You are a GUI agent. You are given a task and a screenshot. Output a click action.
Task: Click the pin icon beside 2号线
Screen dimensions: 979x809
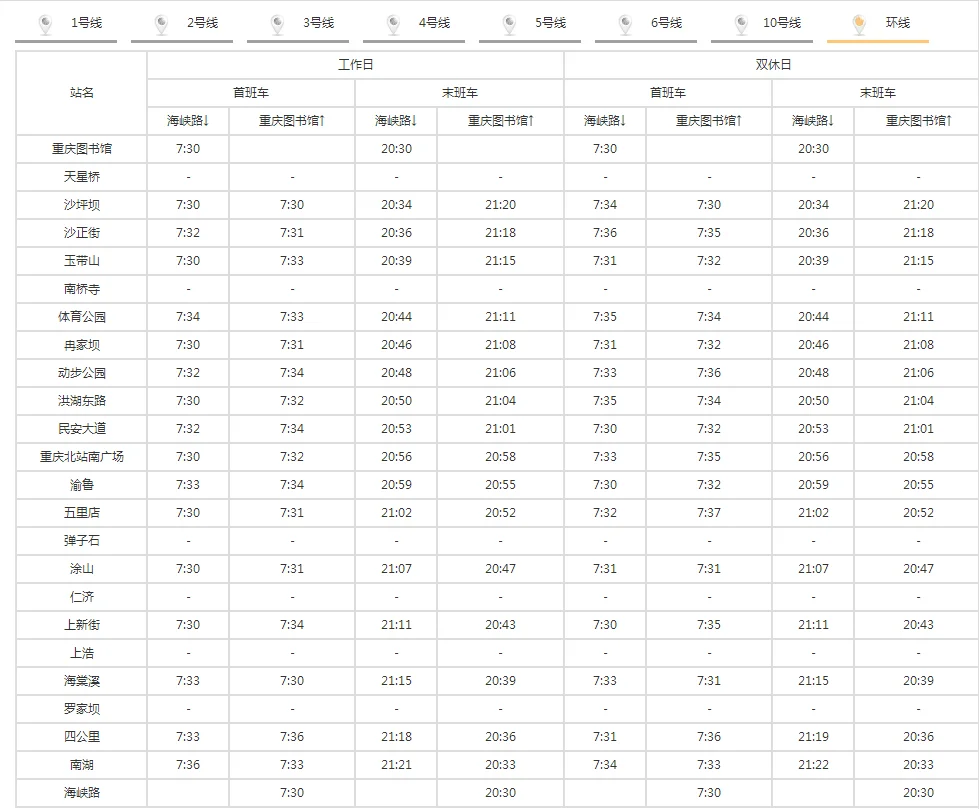click(162, 24)
